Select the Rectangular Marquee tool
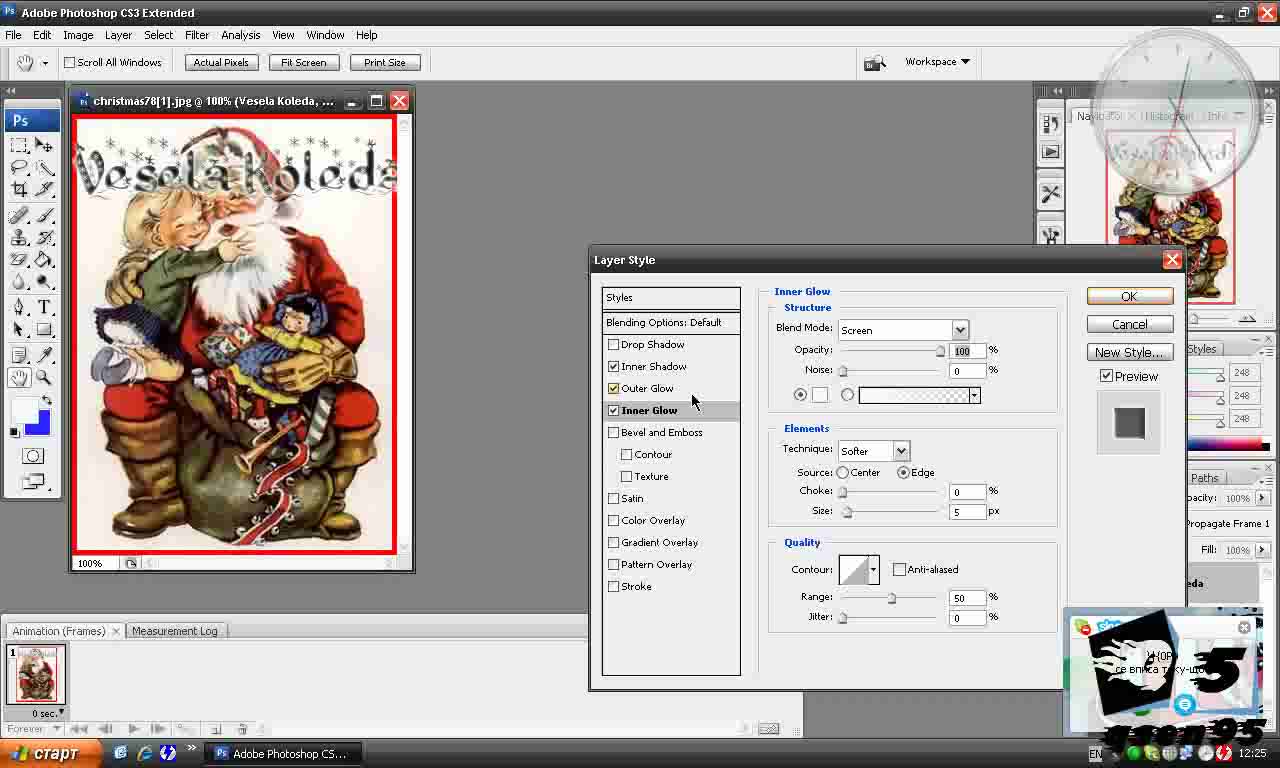The width and height of the screenshot is (1280, 768). click(19, 146)
